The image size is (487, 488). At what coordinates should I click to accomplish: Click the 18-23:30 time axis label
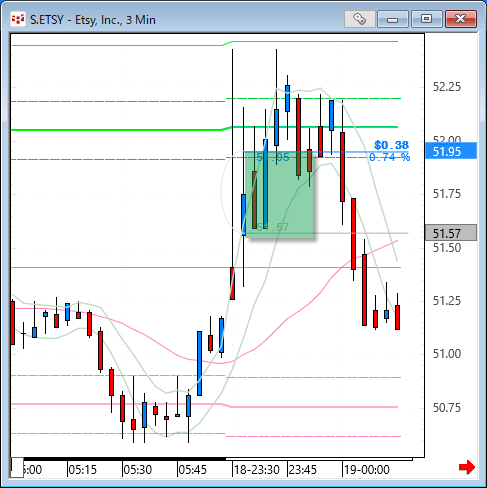[257, 470]
